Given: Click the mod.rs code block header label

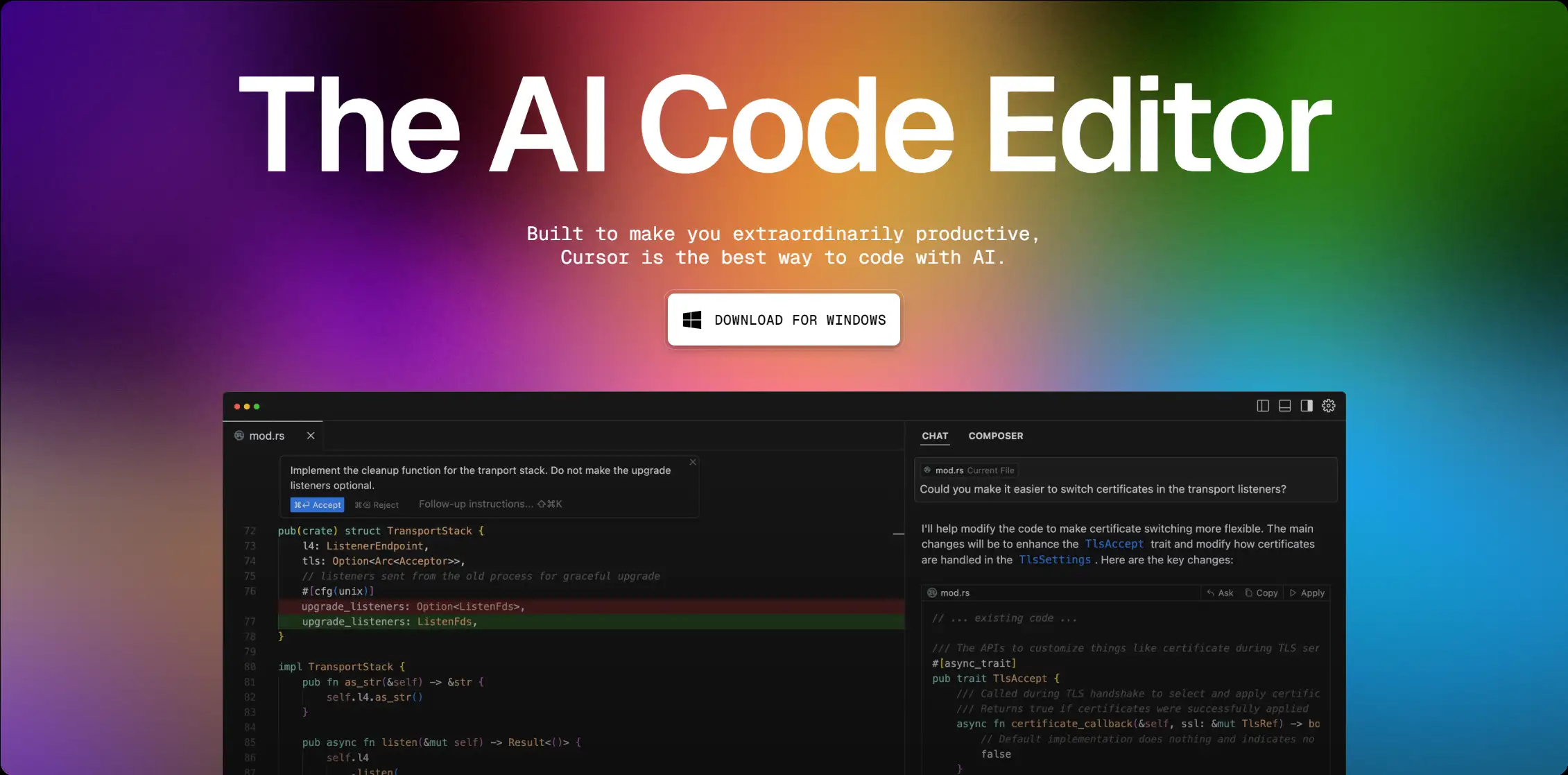Looking at the screenshot, I should [949, 593].
